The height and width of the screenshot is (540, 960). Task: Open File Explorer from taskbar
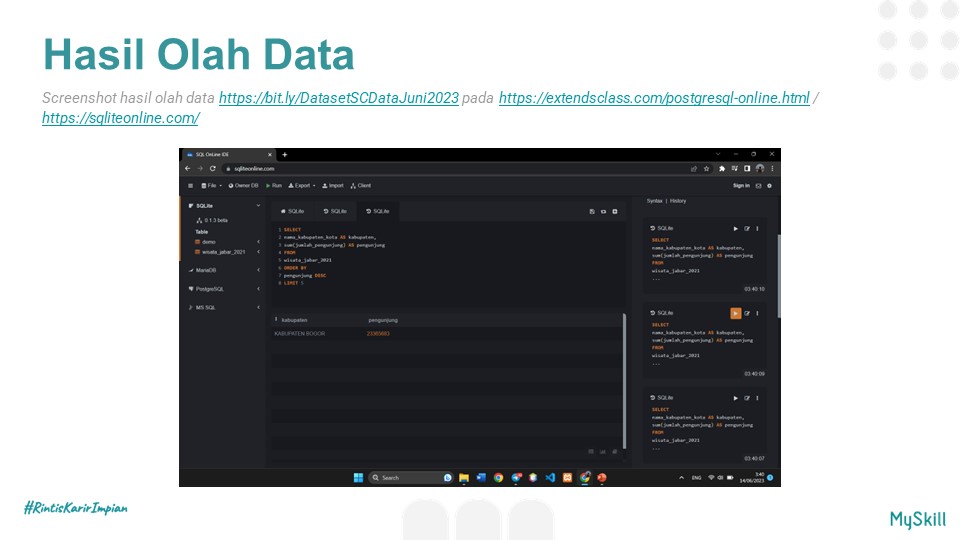click(x=464, y=478)
